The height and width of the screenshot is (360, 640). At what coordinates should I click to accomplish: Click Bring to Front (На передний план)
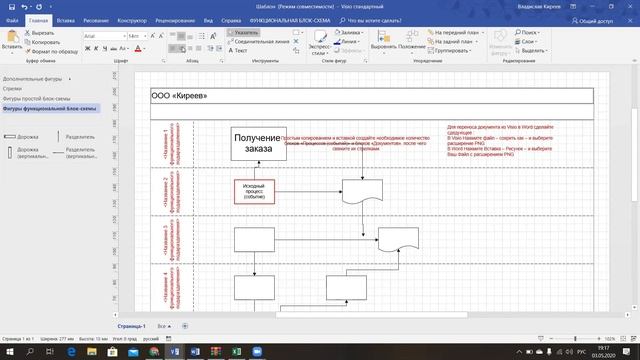(456, 32)
